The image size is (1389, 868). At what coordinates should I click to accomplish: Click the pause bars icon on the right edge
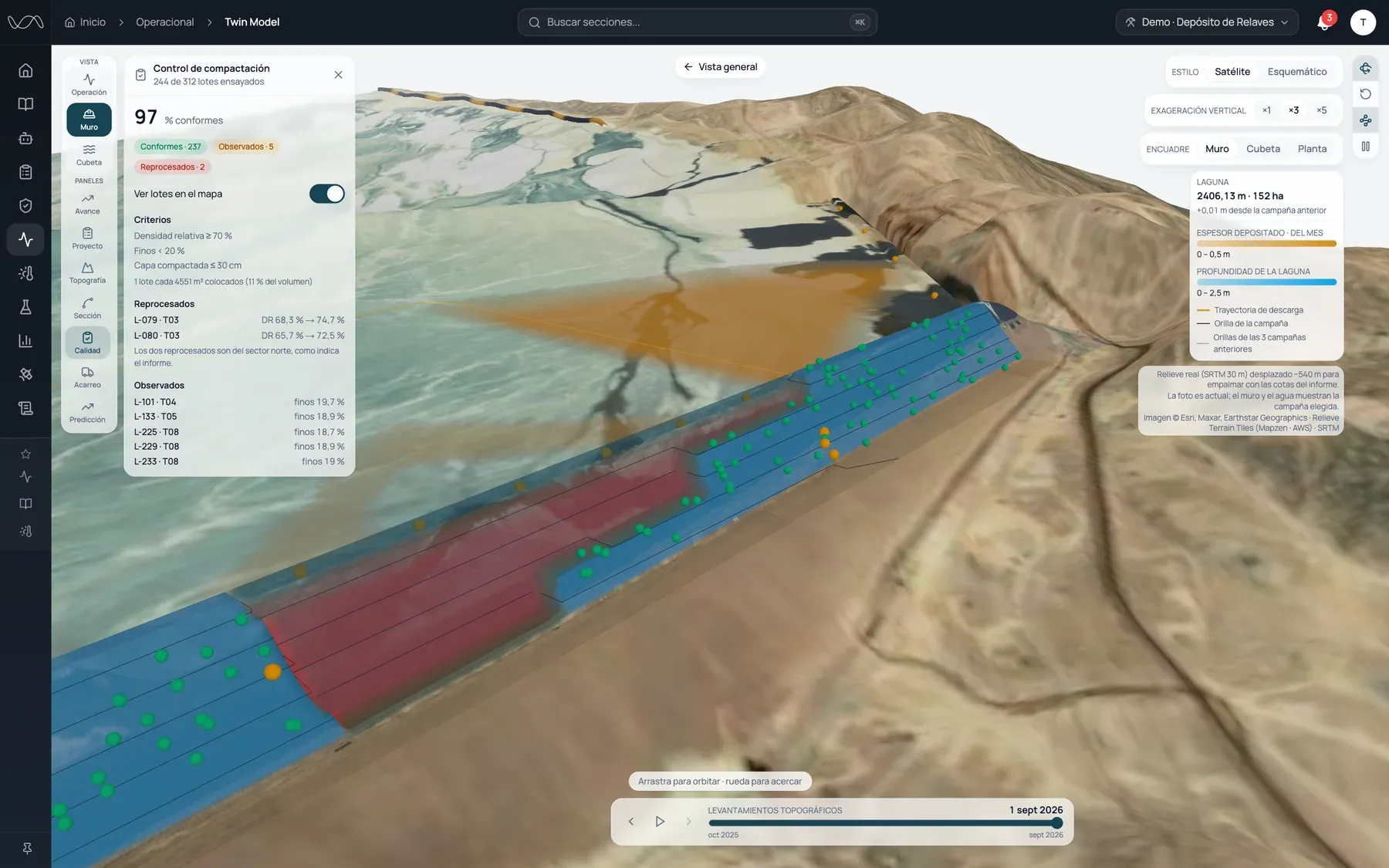pyautogui.click(x=1365, y=147)
